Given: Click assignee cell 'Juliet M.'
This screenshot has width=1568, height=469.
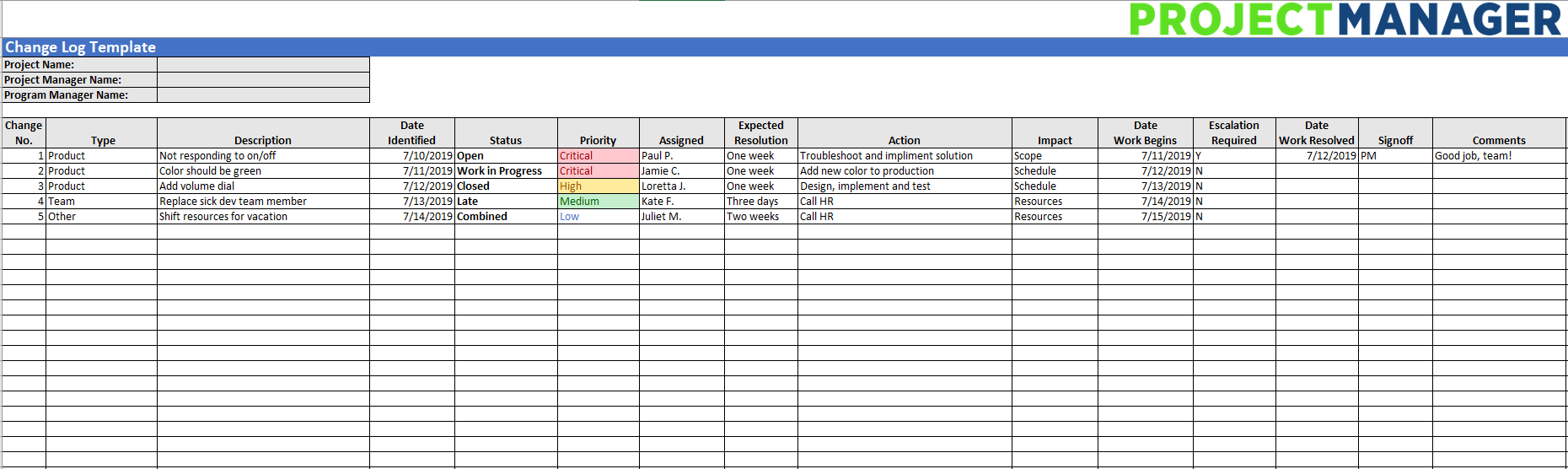Looking at the screenshot, I should [x=681, y=217].
